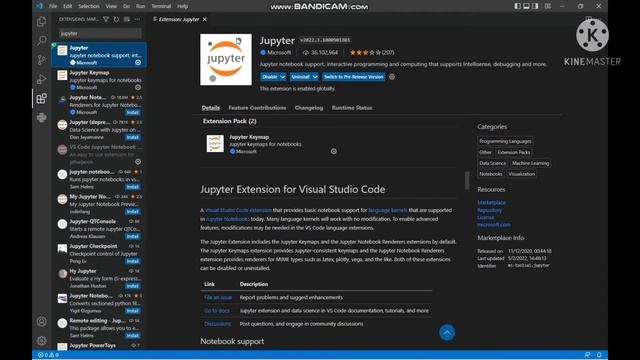Click the Filter Extensions funnel icon
The image size is (640, 360).
coord(106,19)
